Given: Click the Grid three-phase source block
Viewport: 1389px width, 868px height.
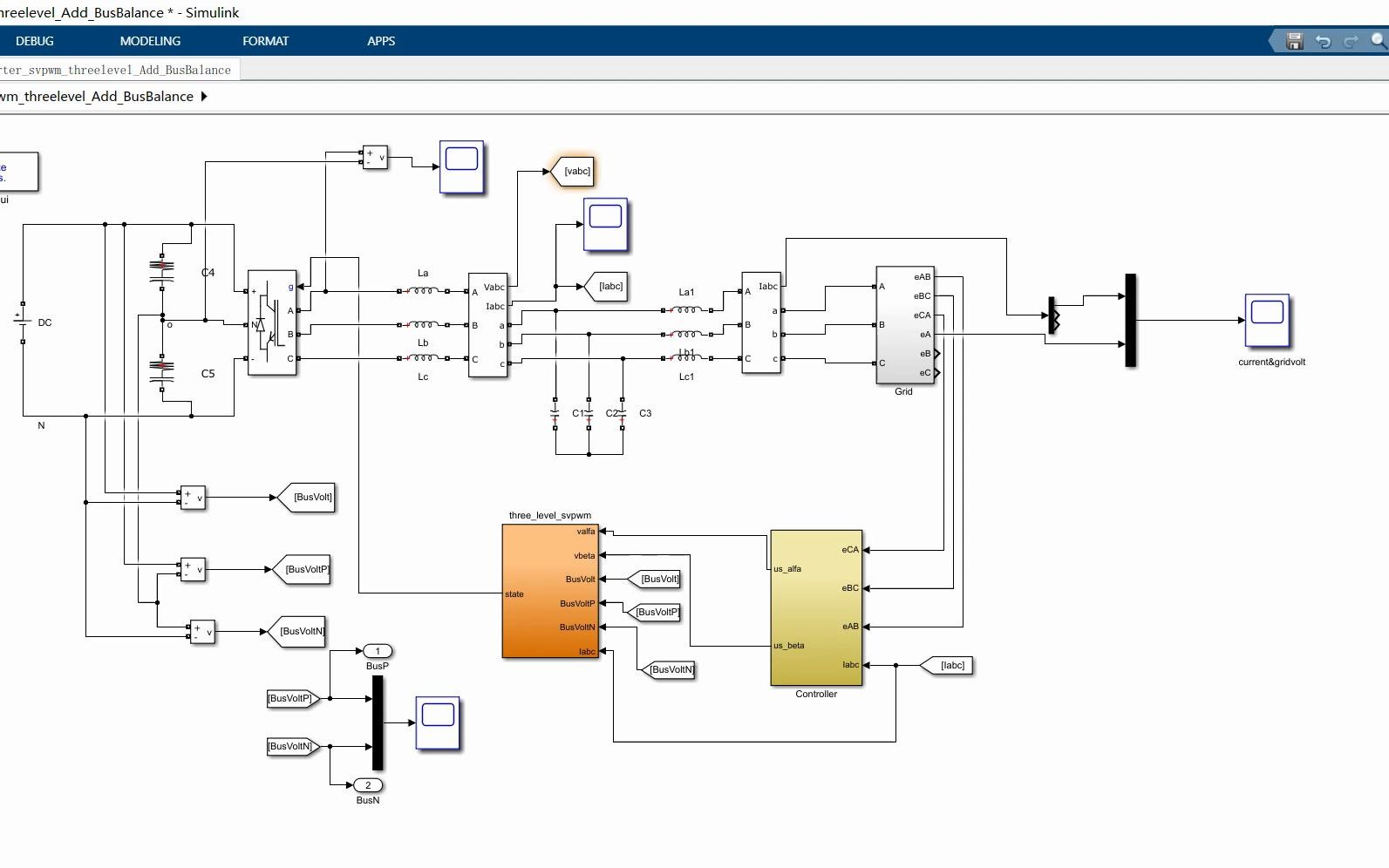Looking at the screenshot, I should coord(904,325).
